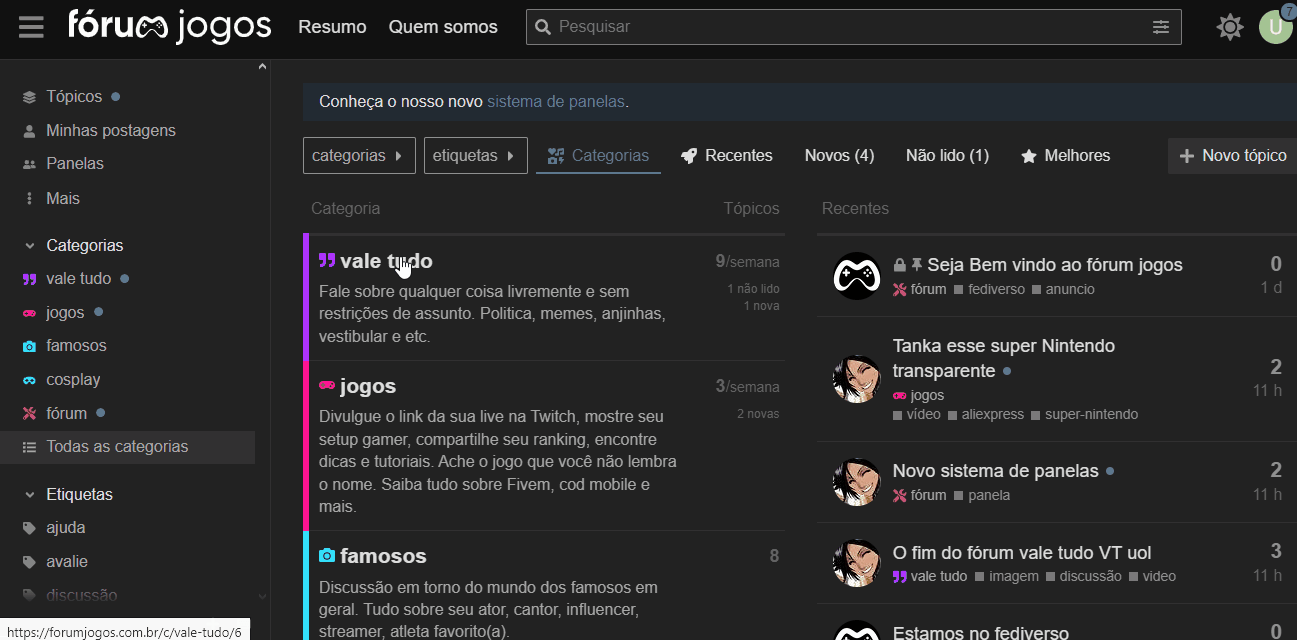The height and width of the screenshot is (640, 1297).
Task: Open Panelas in the sidebar
Action: [74, 164]
